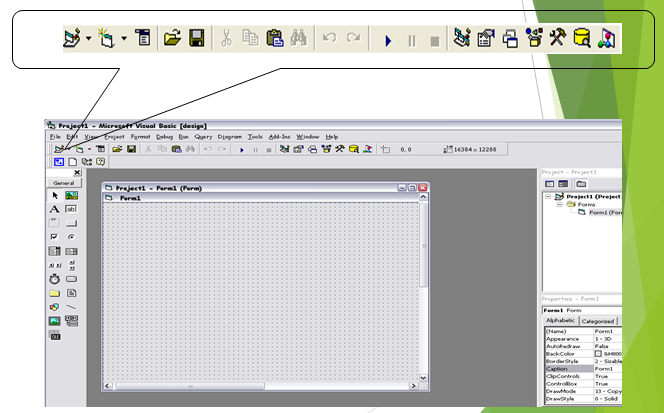Viewport: 664px width, 413px height.
Task: Select the Form1 tree item in Project Explorer
Action: point(606,212)
